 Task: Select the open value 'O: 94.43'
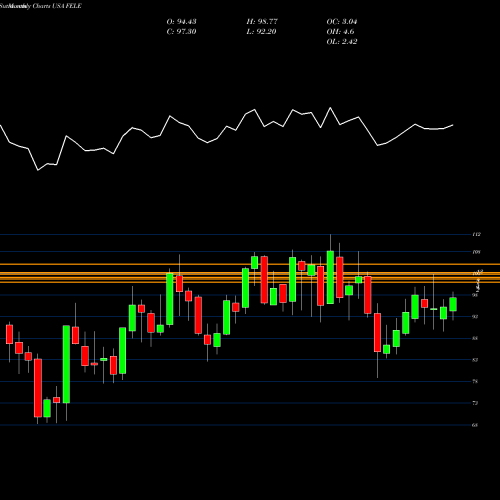coord(181,22)
